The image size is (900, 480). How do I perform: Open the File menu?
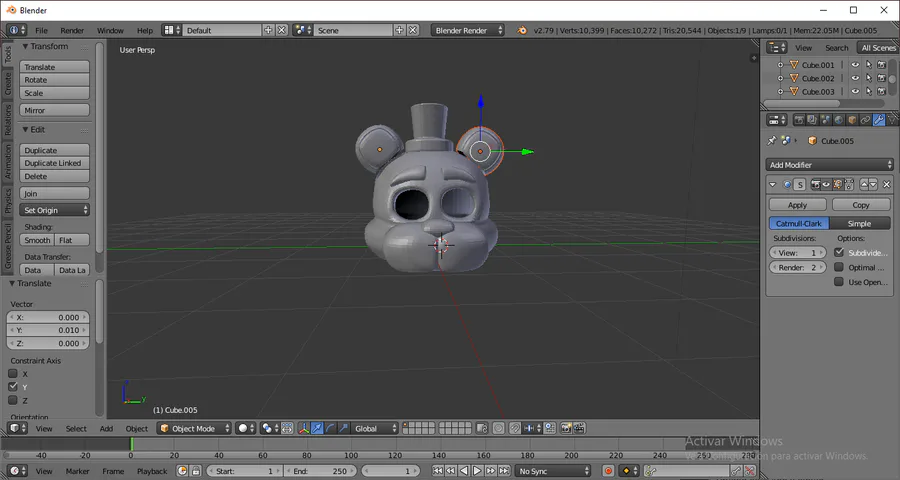(x=41, y=30)
